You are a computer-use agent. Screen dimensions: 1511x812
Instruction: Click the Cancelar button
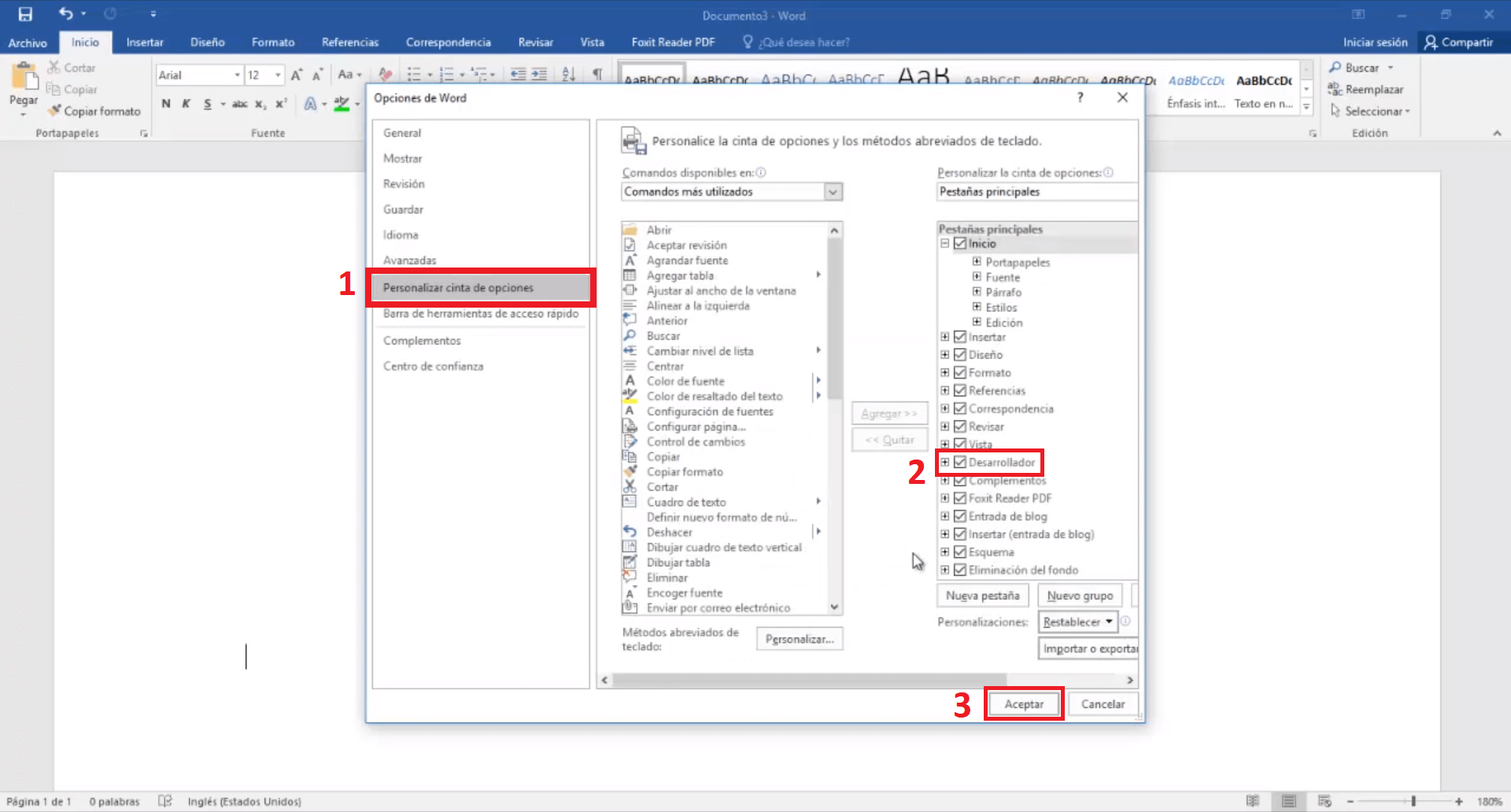1103,704
